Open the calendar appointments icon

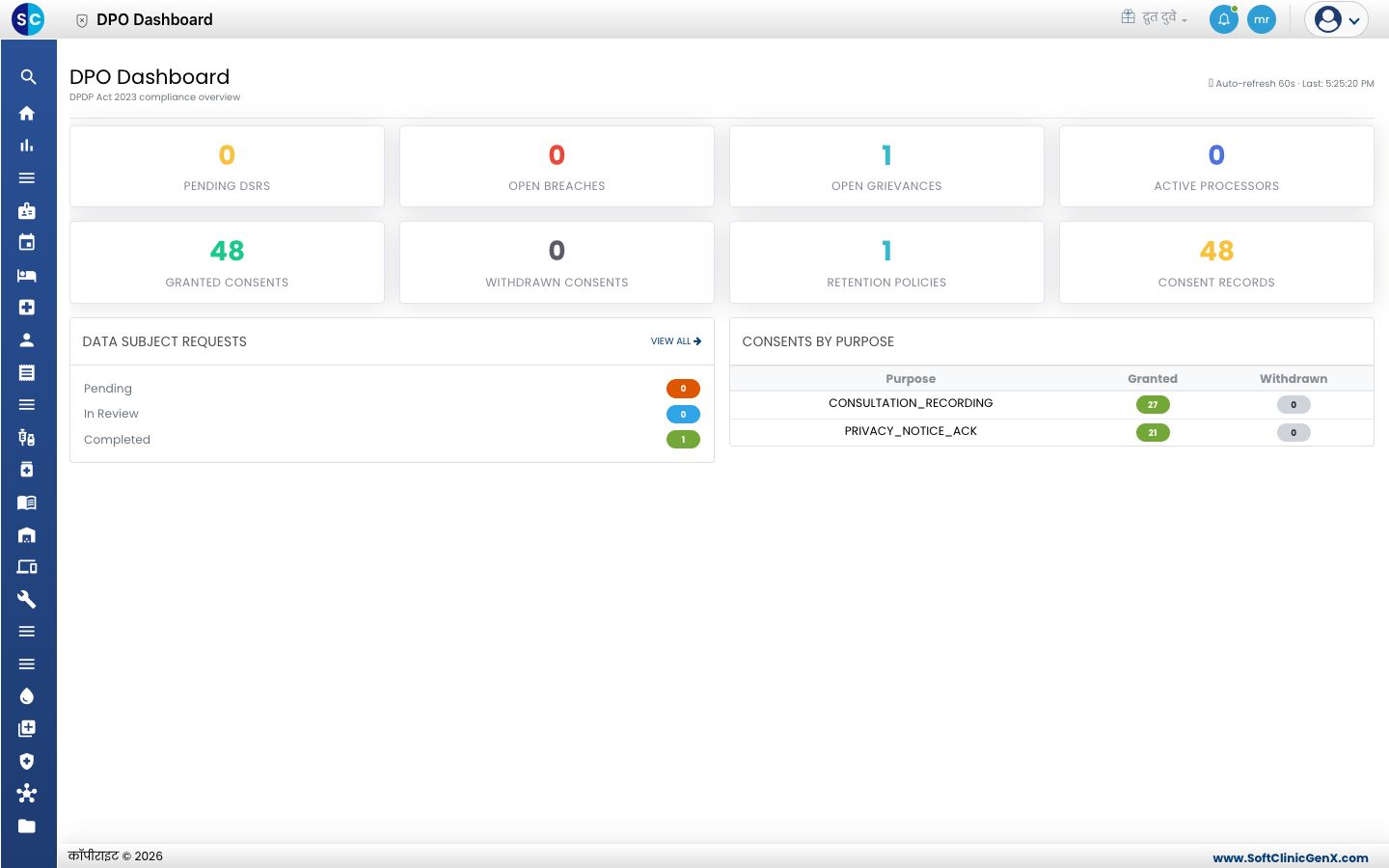pyautogui.click(x=27, y=242)
